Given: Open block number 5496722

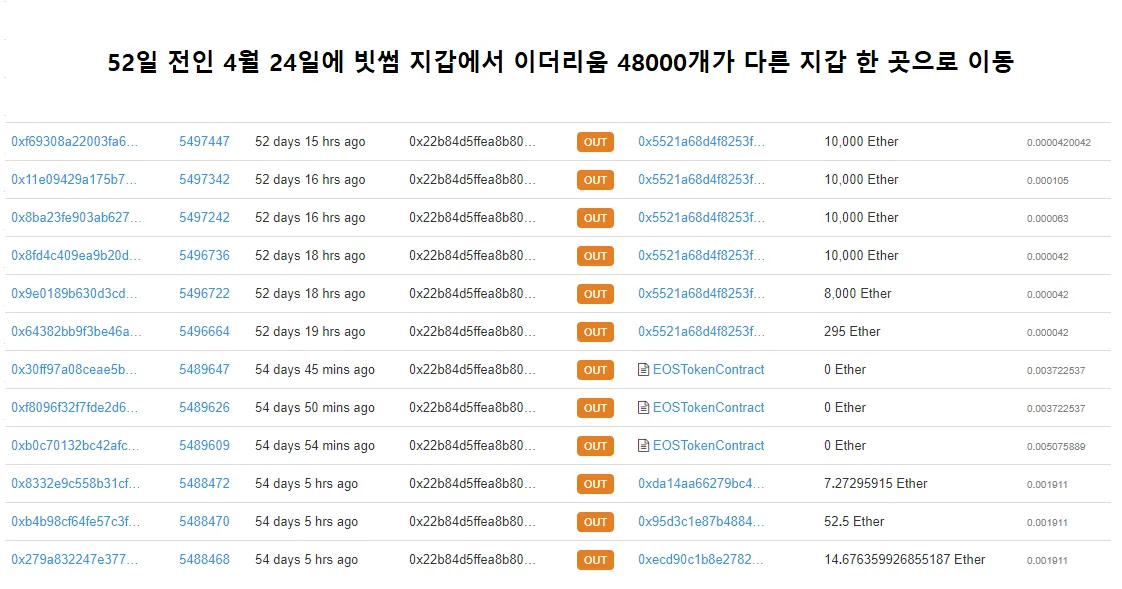Looking at the screenshot, I should pos(204,293).
